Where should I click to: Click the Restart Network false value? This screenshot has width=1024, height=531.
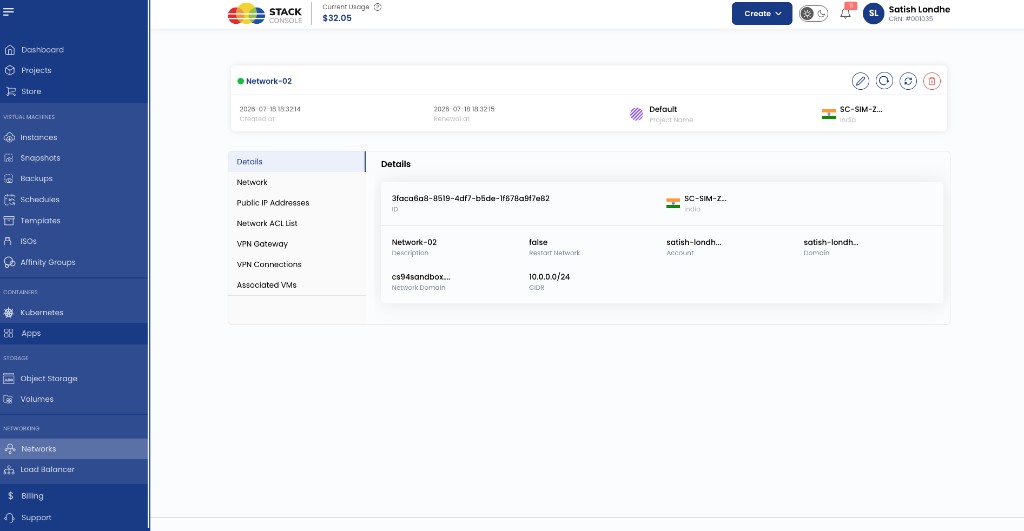click(538, 242)
